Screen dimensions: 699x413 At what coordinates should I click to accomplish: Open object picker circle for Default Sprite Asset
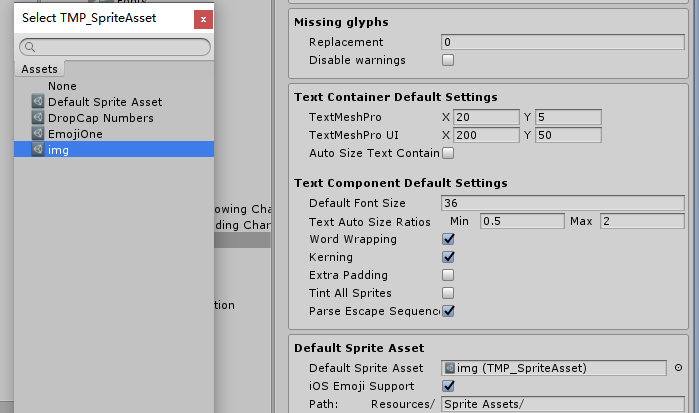point(678,368)
